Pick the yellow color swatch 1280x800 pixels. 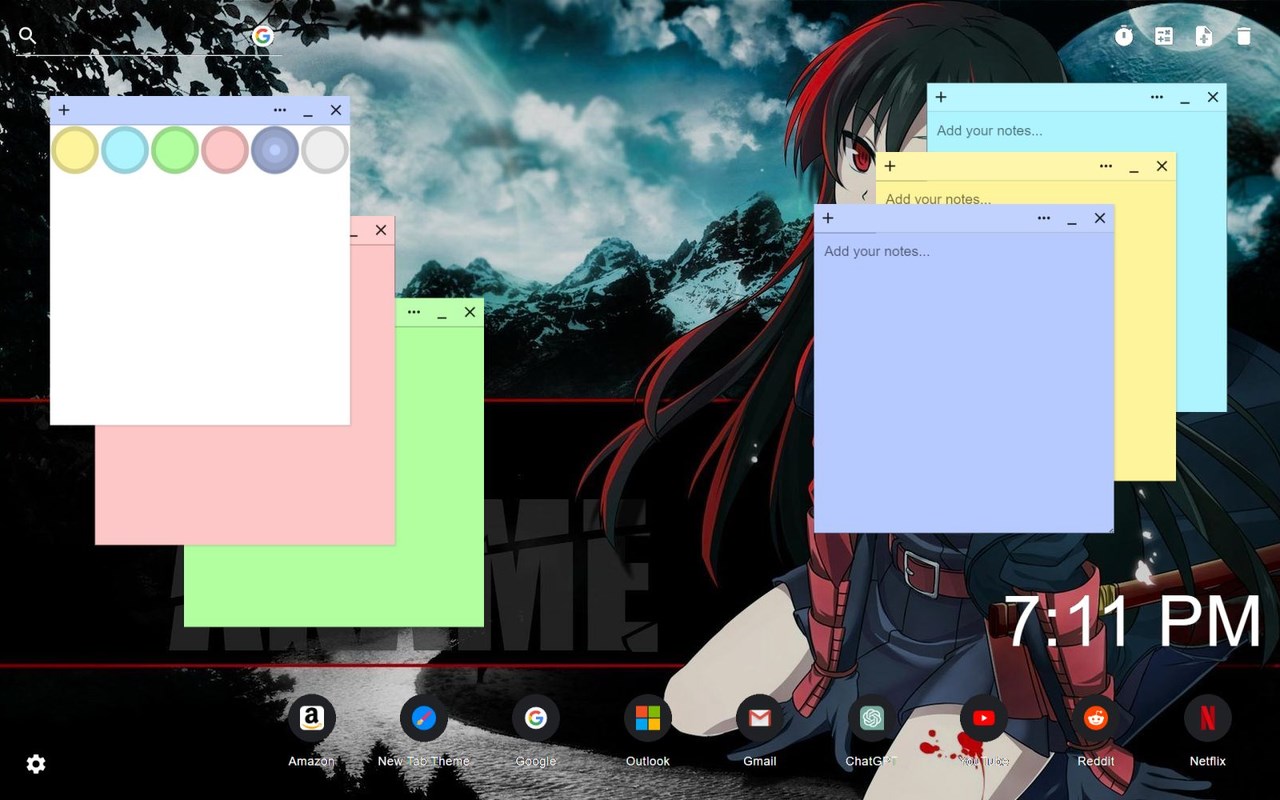click(75, 150)
